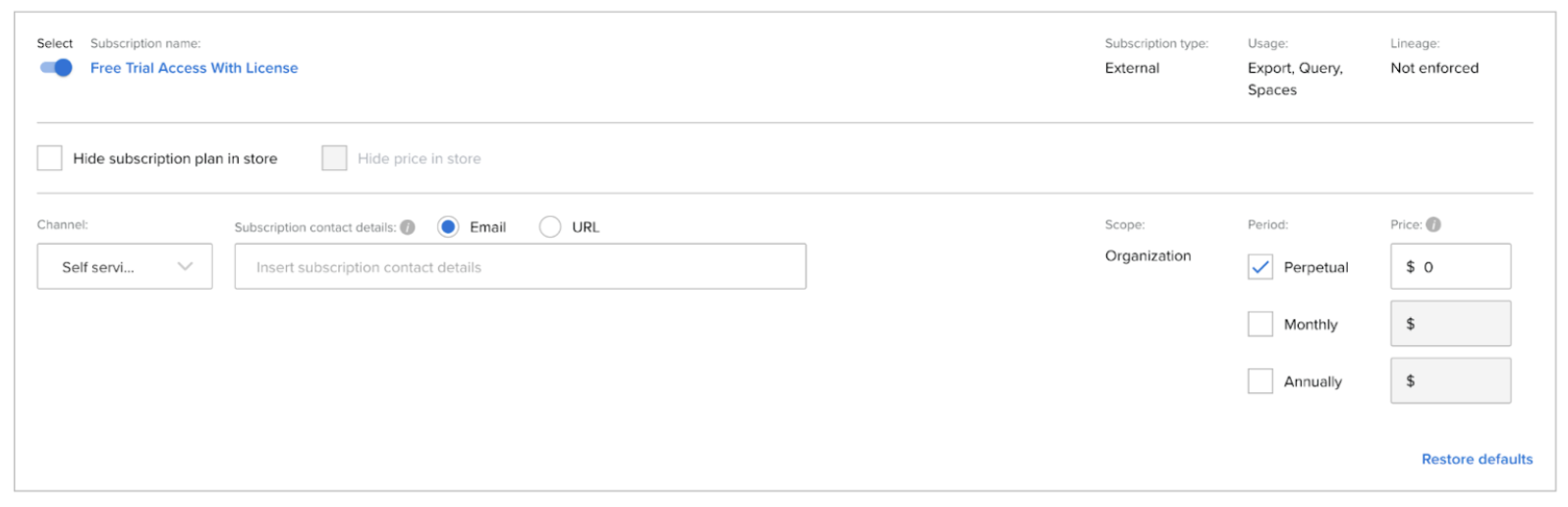Check Hide subscription plan in store

[x=50, y=158]
